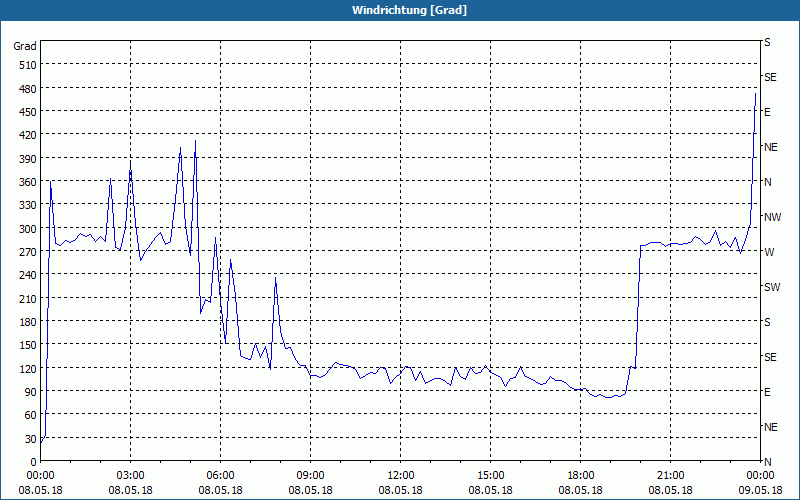Click the 00:00 label above 09.05.18
800x500 pixels.
[x=760, y=476]
